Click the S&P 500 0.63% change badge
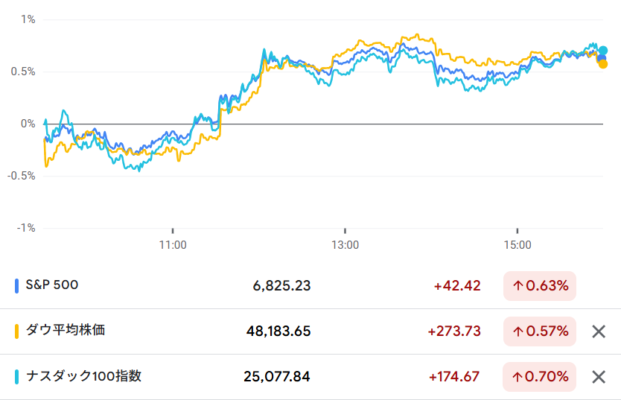Image resolution: width=621 pixels, height=400 pixels. click(540, 285)
